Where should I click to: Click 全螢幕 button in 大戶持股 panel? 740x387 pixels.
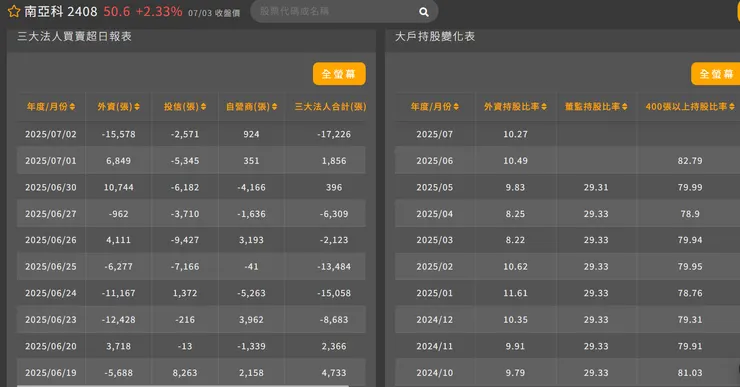pyautogui.click(x=715, y=74)
